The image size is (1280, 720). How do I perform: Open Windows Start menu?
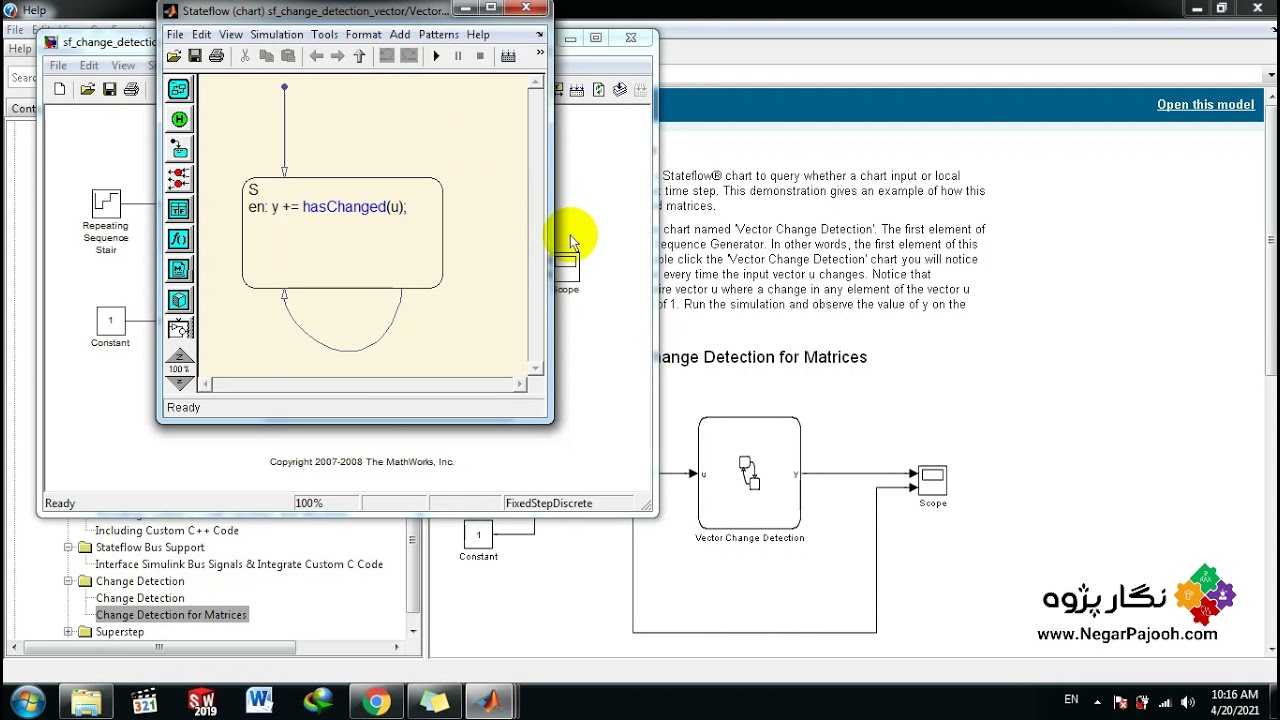[x=27, y=701]
